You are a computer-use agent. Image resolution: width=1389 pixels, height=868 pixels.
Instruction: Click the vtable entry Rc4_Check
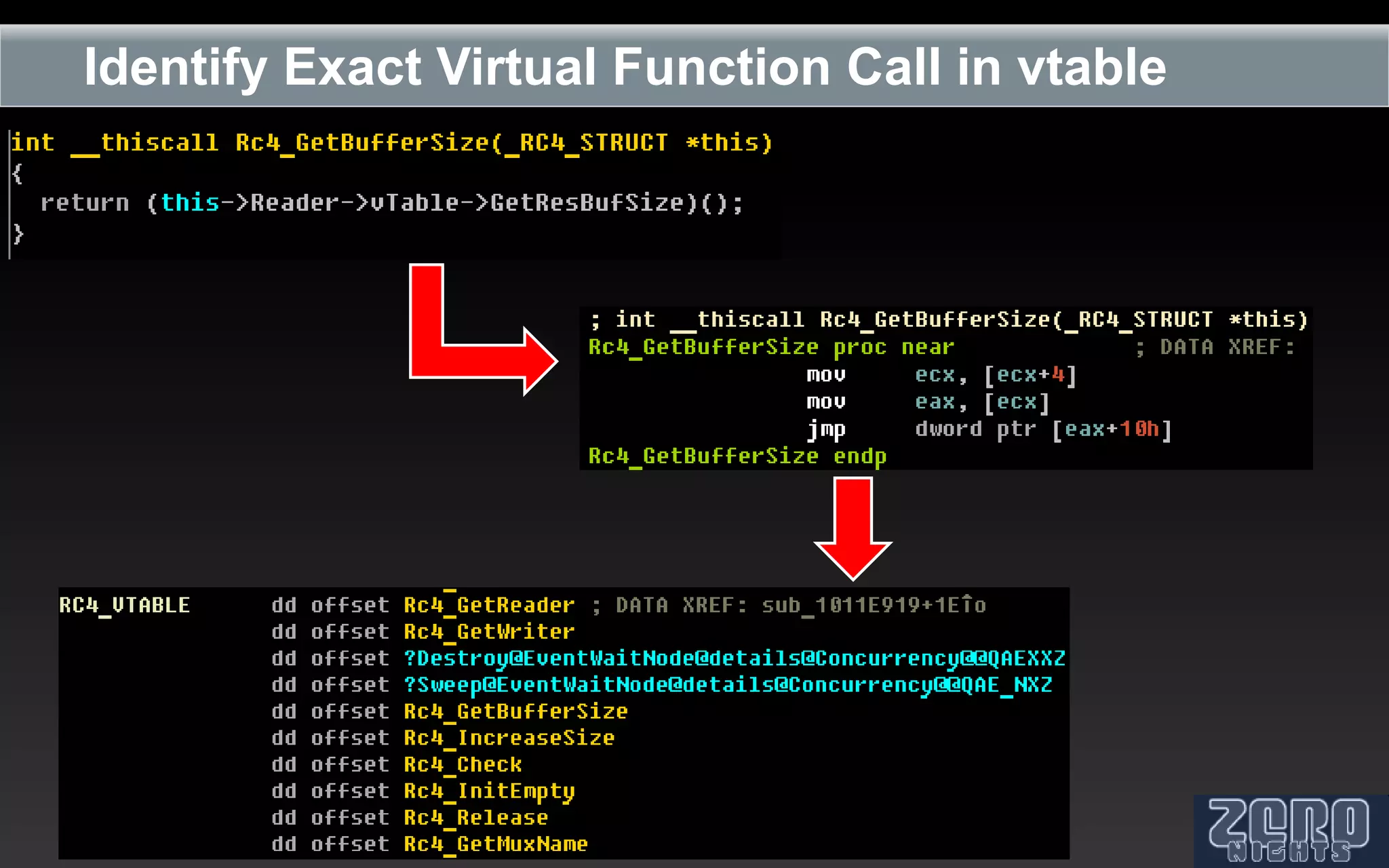463,764
